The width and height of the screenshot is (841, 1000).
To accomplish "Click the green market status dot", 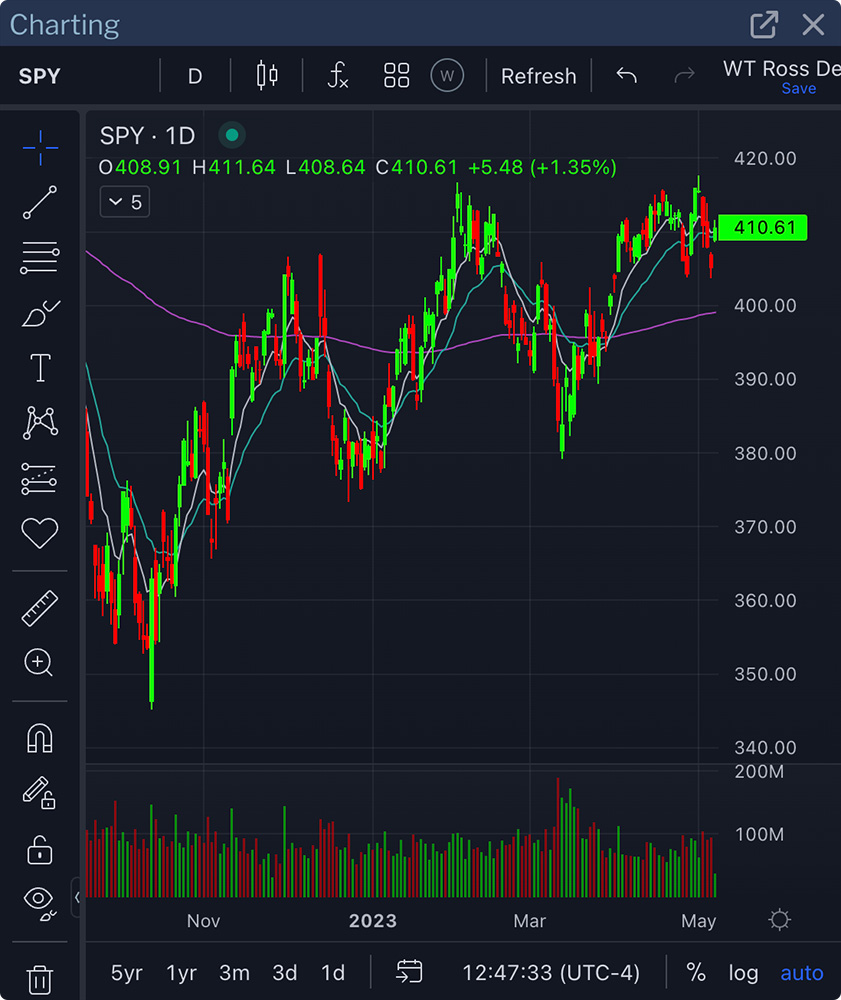I will pyautogui.click(x=232, y=135).
